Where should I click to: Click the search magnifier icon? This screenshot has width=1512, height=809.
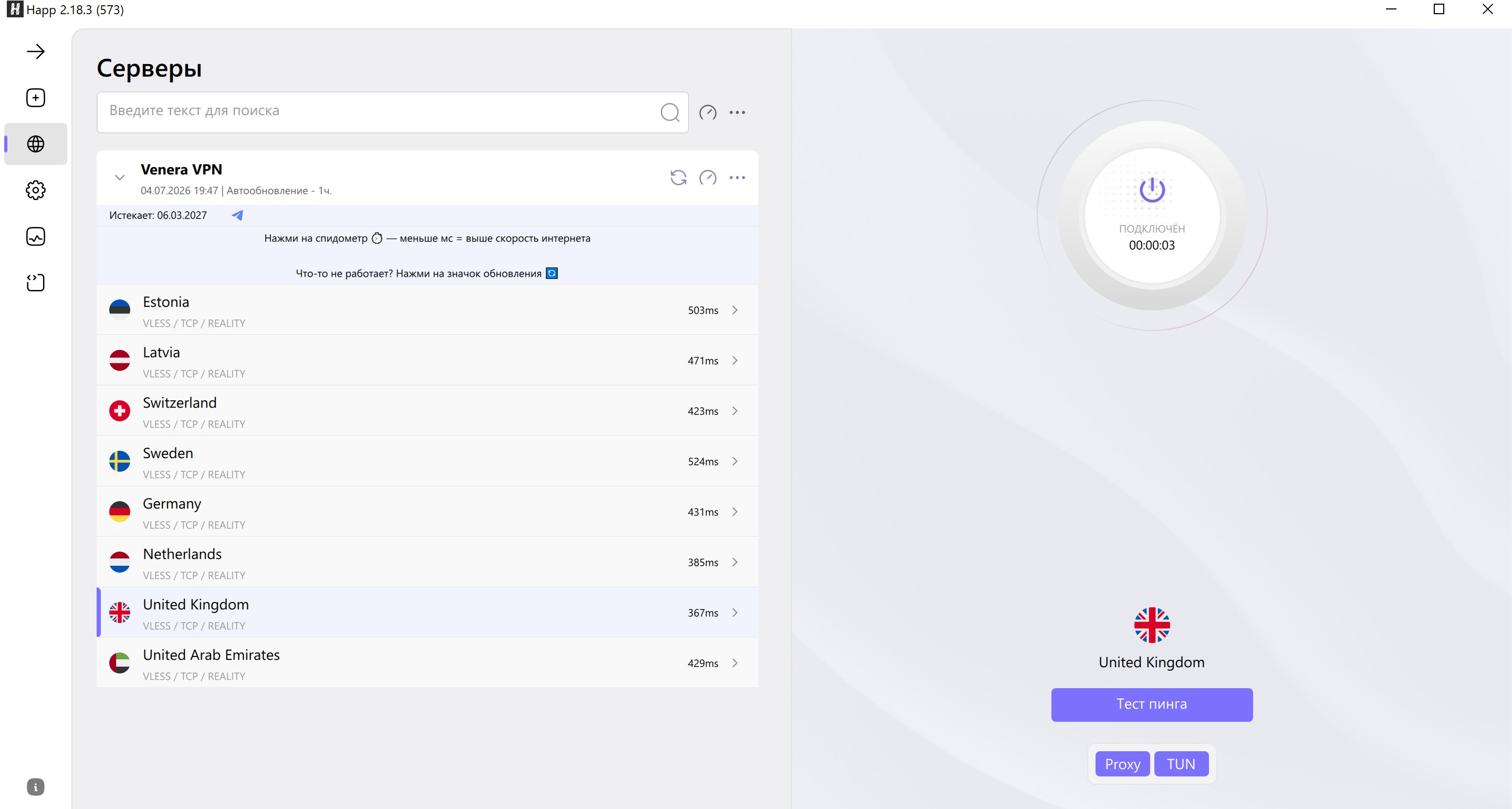(x=670, y=112)
